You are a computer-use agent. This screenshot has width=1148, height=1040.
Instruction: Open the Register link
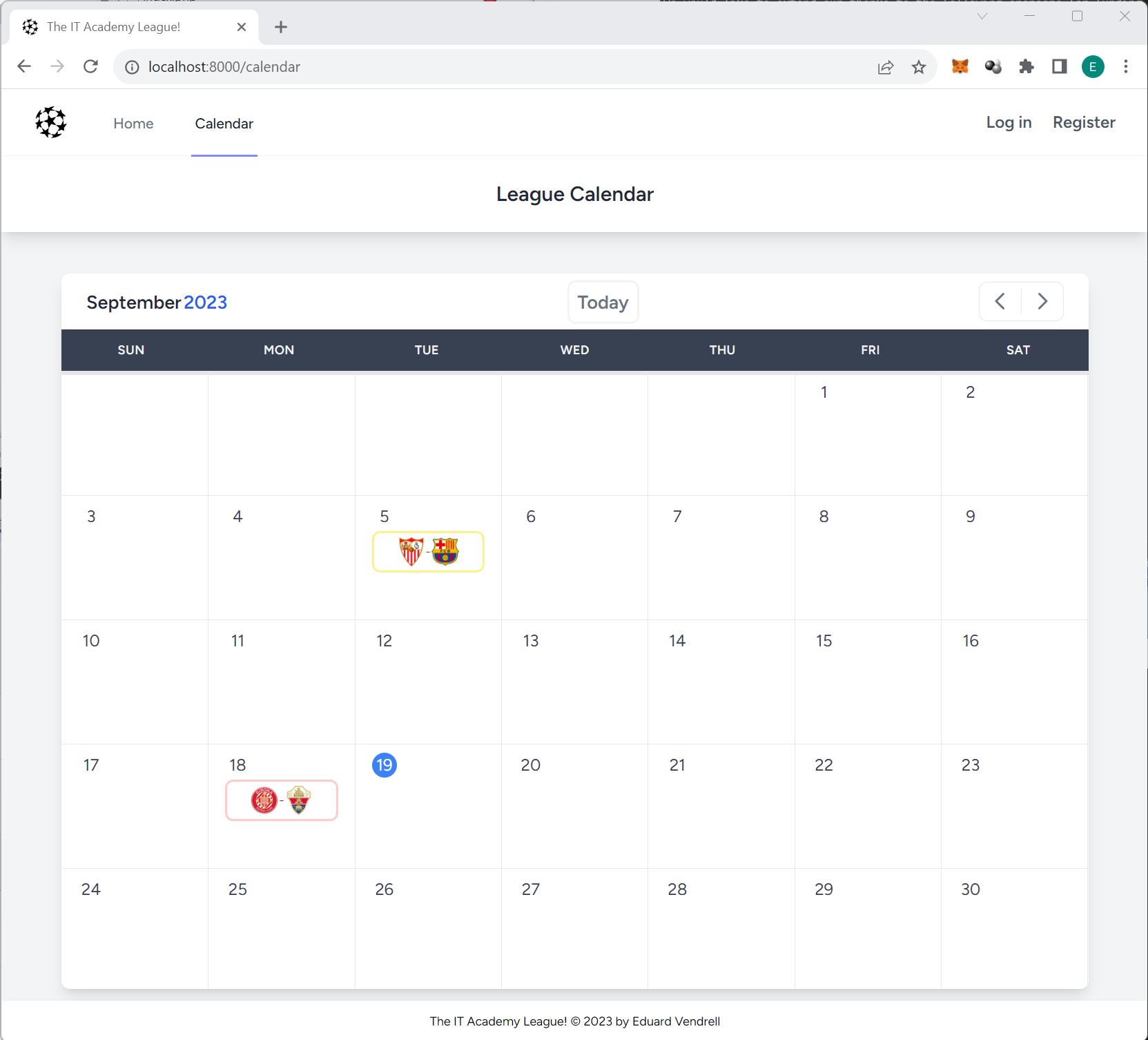[x=1084, y=122]
